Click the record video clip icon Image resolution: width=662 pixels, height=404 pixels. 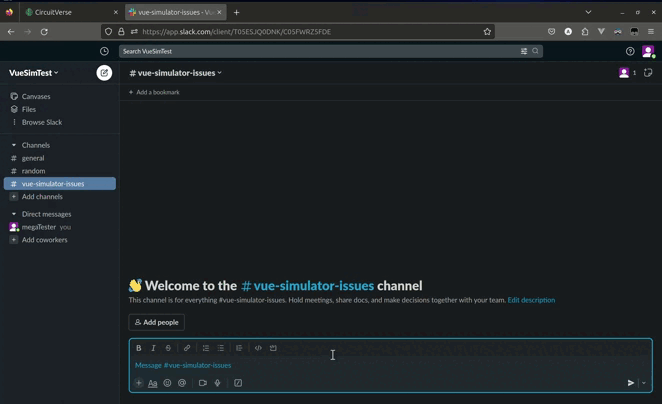point(202,383)
